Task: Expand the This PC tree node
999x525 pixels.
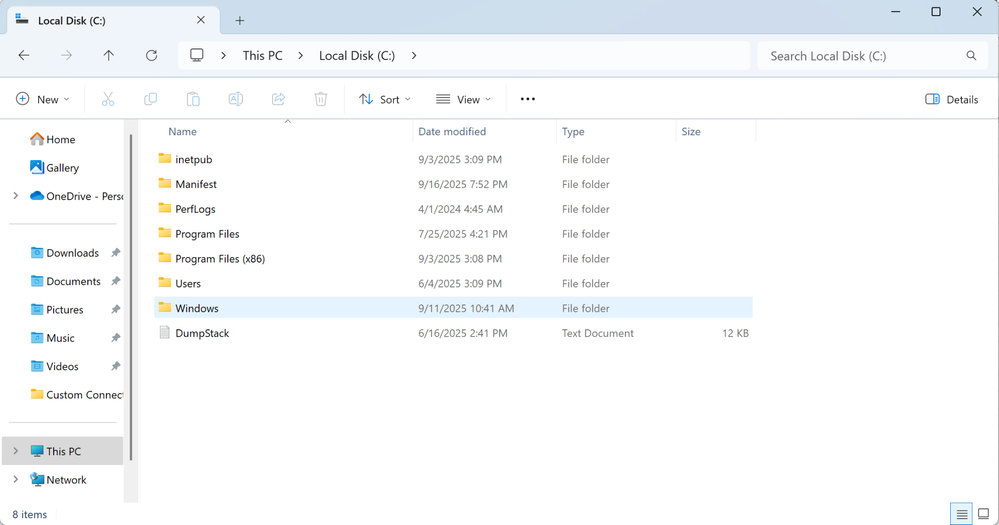Action: pos(15,451)
